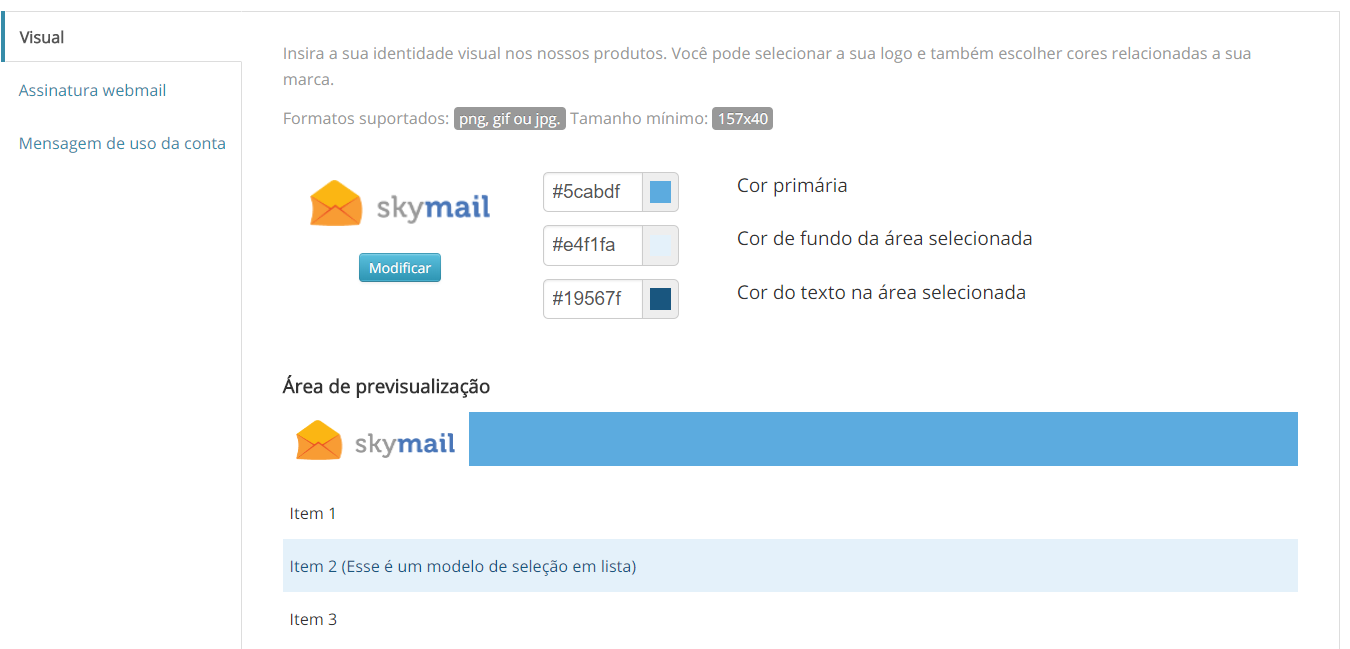Open the dark blue text color swatch
The image size is (1350, 649).
coord(660,299)
